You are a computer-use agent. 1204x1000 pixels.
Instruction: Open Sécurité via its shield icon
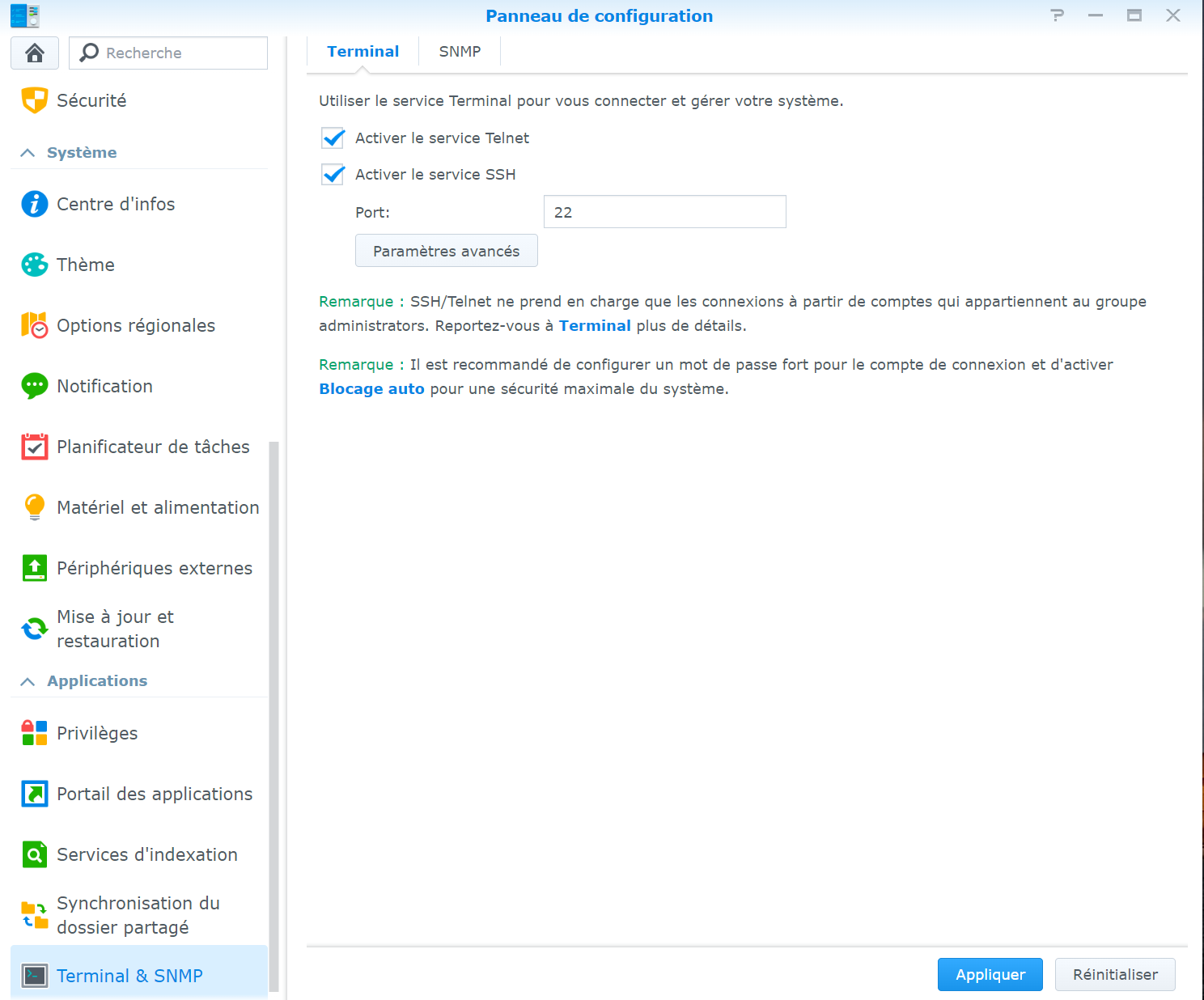pyautogui.click(x=34, y=100)
